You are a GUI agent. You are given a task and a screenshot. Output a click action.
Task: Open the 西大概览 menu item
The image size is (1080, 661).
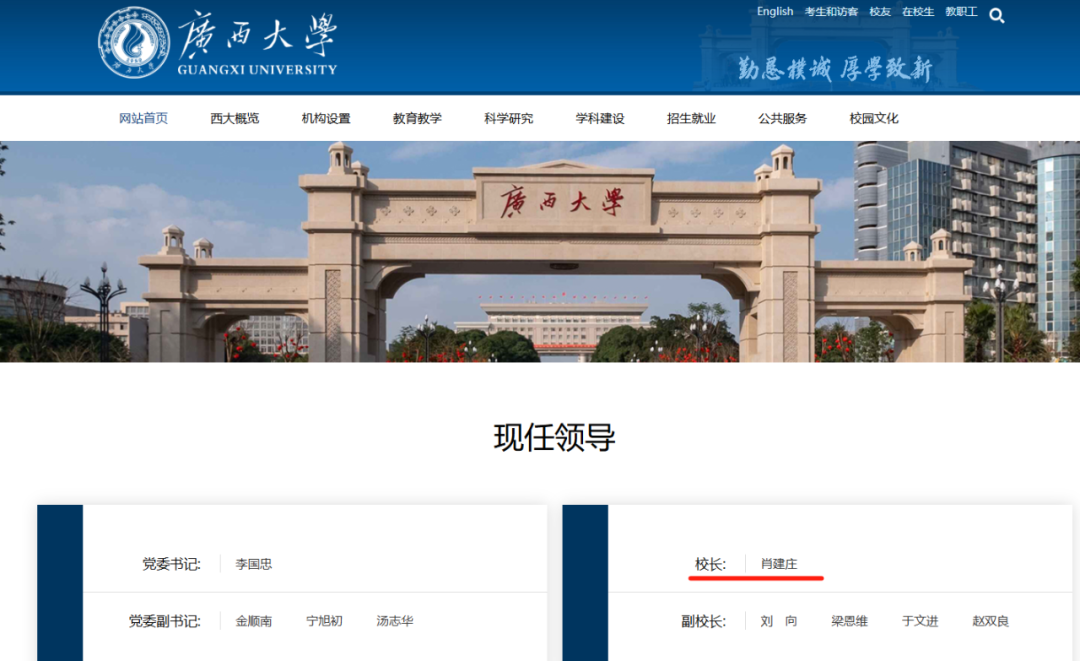click(235, 118)
